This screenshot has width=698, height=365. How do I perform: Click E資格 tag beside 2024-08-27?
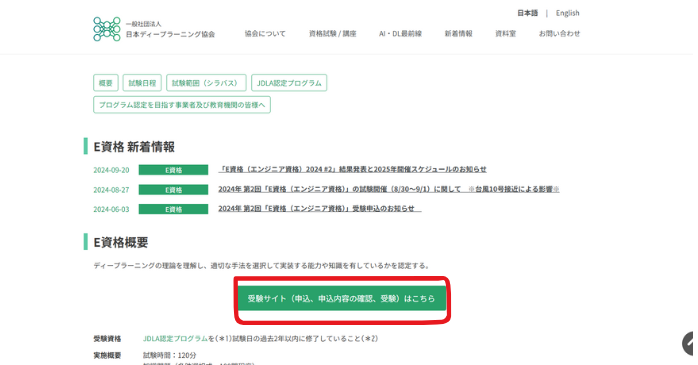pos(173,190)
